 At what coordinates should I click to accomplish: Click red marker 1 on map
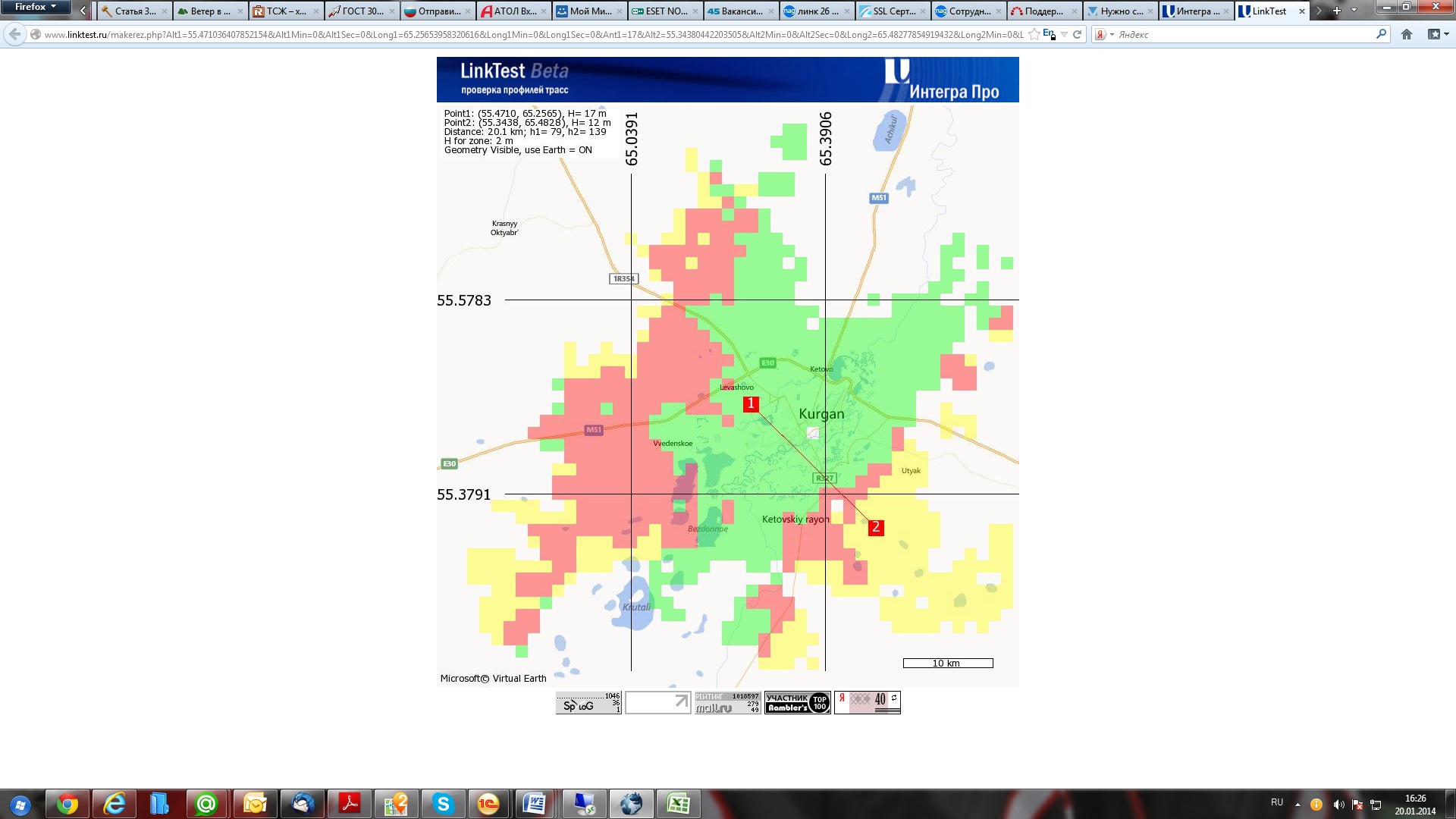(751, 404)
